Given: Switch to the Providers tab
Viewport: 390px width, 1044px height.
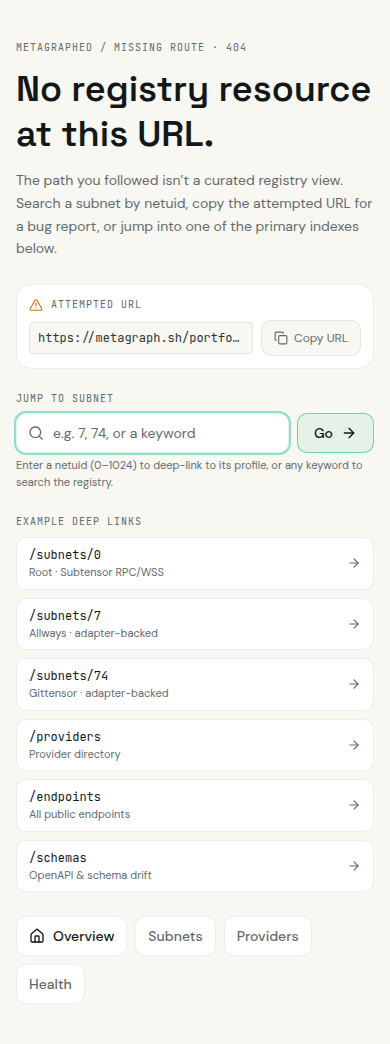Looking at the screenshot, I should (x=268, y=936).
